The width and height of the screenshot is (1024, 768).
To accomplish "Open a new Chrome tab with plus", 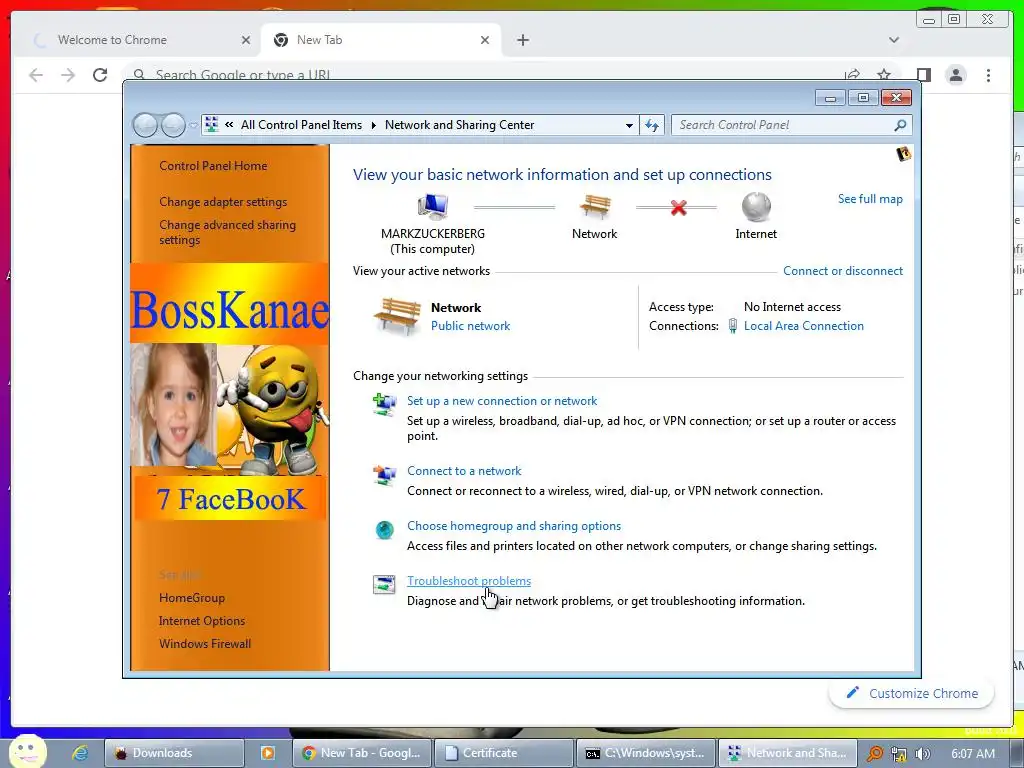I will tap(522, 40).
